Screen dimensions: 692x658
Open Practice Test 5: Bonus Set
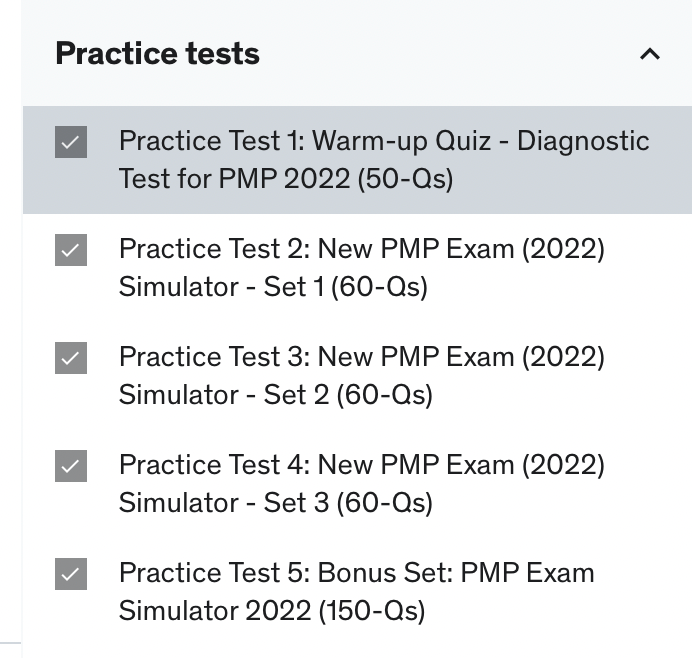[x=300, y=573]
